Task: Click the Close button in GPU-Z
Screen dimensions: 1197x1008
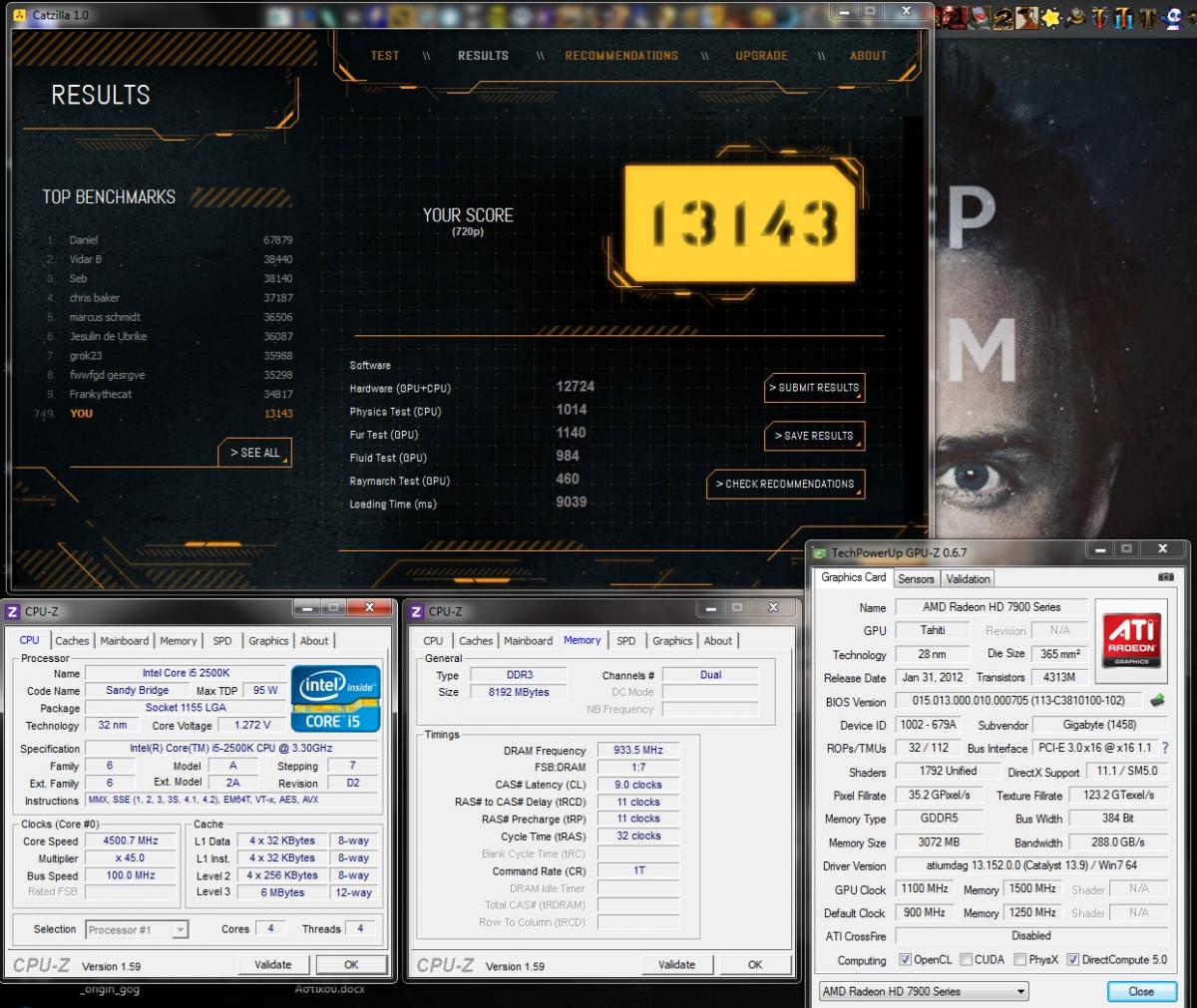Action: click(1141, 991)
